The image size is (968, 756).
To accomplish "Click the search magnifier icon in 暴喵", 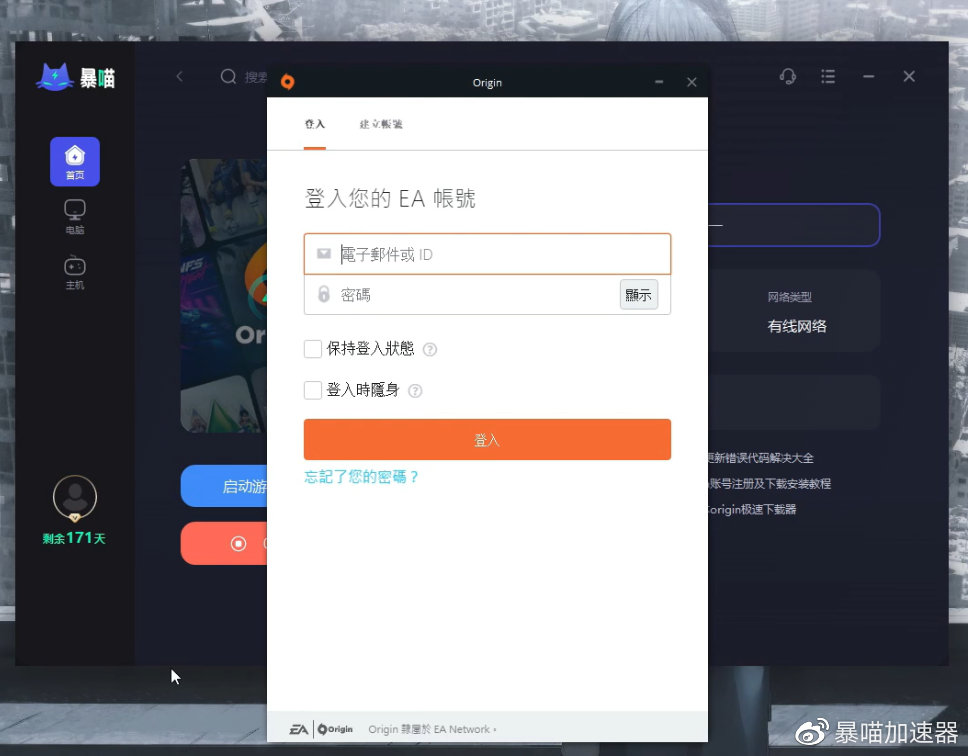I will coord(228,77).
